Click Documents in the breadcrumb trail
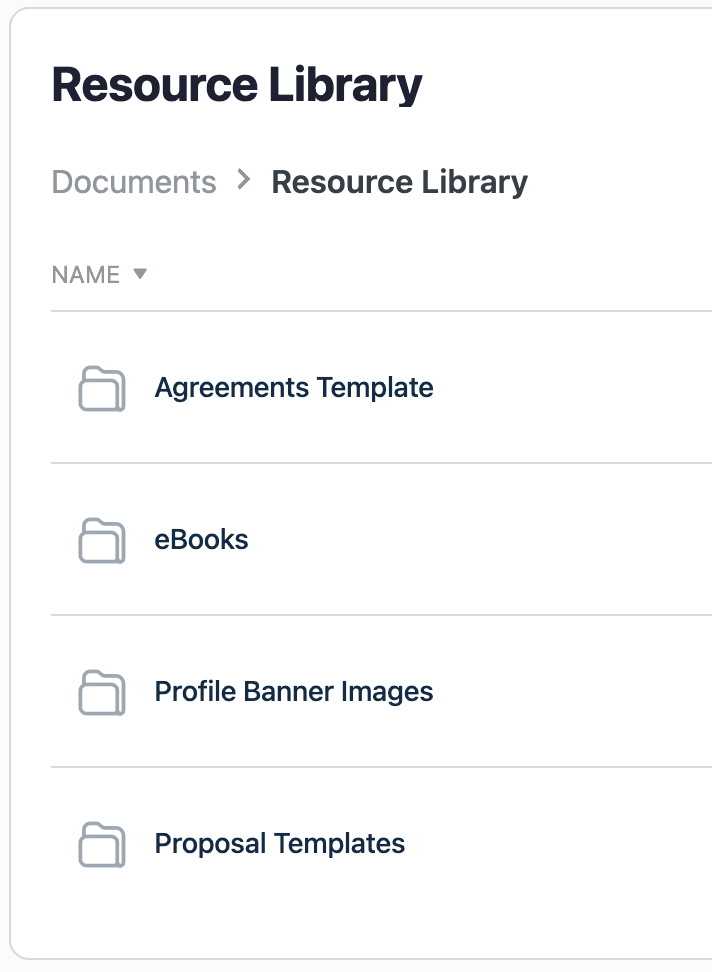 (x=134, y=182)
